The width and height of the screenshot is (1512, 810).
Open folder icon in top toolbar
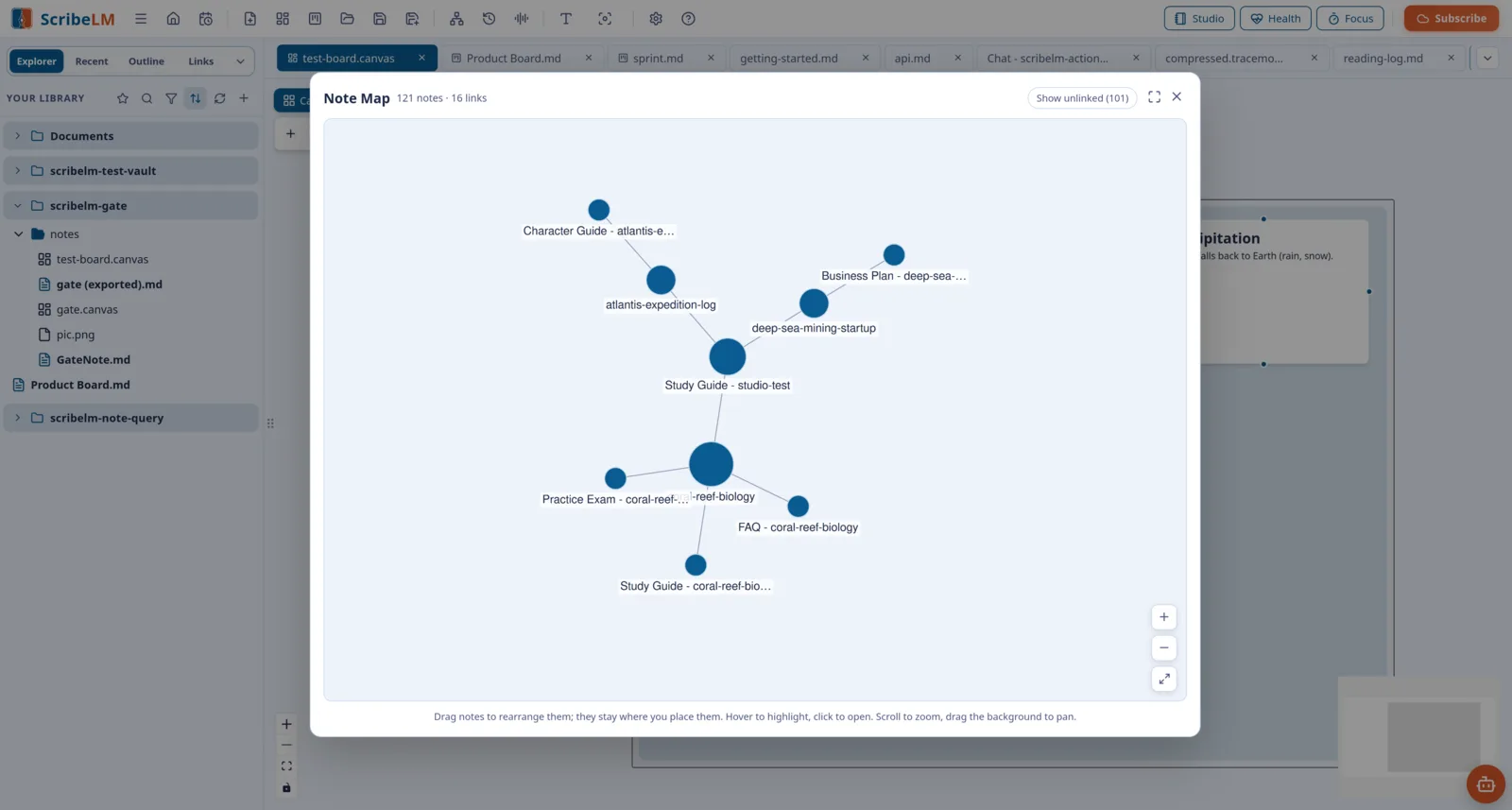(347, 19)
